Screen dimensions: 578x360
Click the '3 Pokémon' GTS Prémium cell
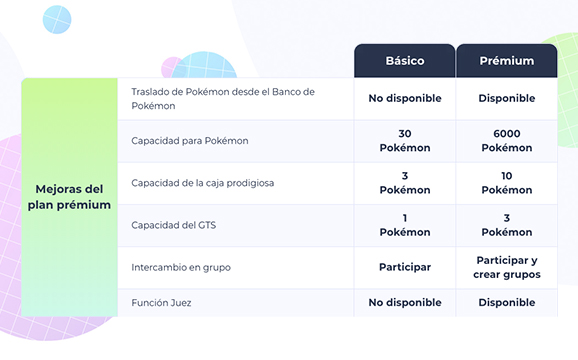pyautogui.click(x=506, y=225)
